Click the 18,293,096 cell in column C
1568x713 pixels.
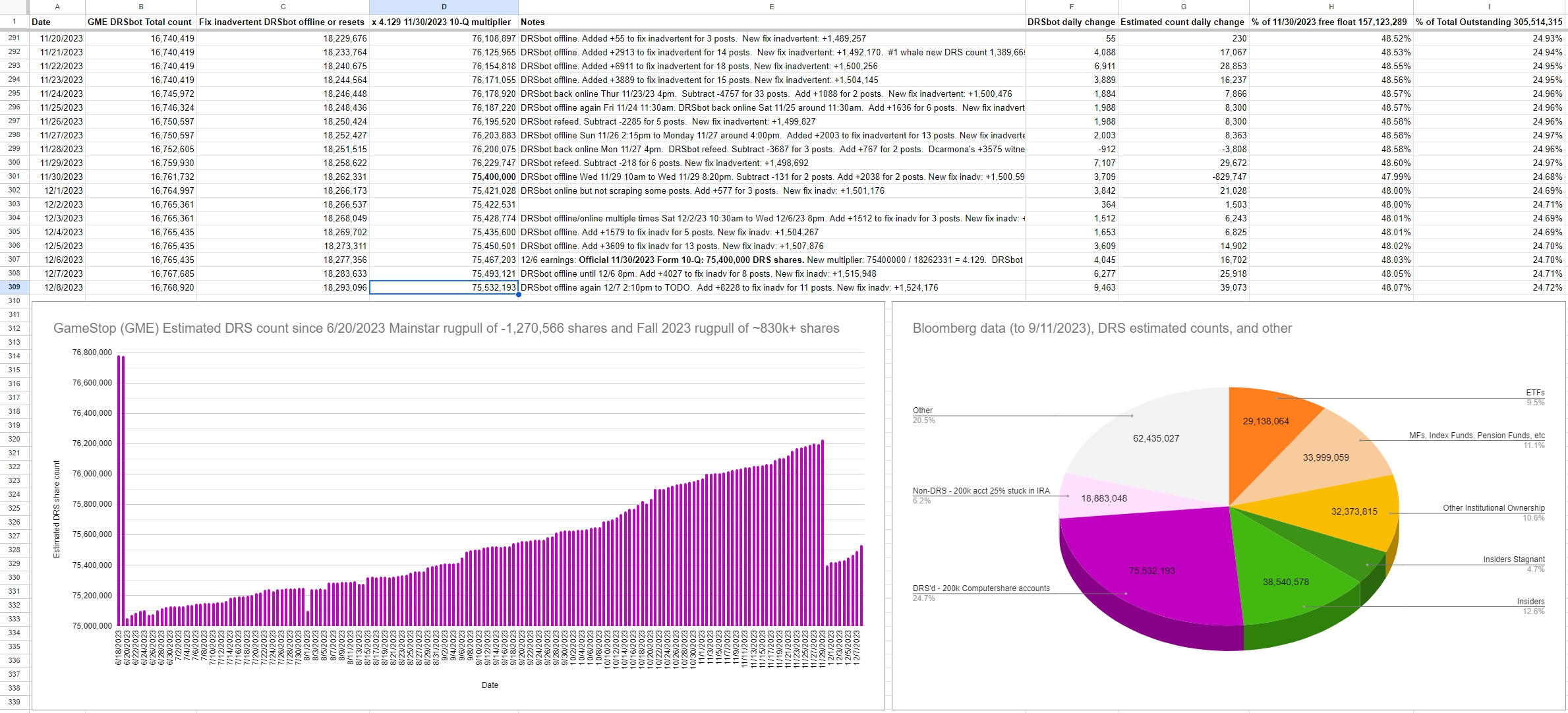pos(283,287)
